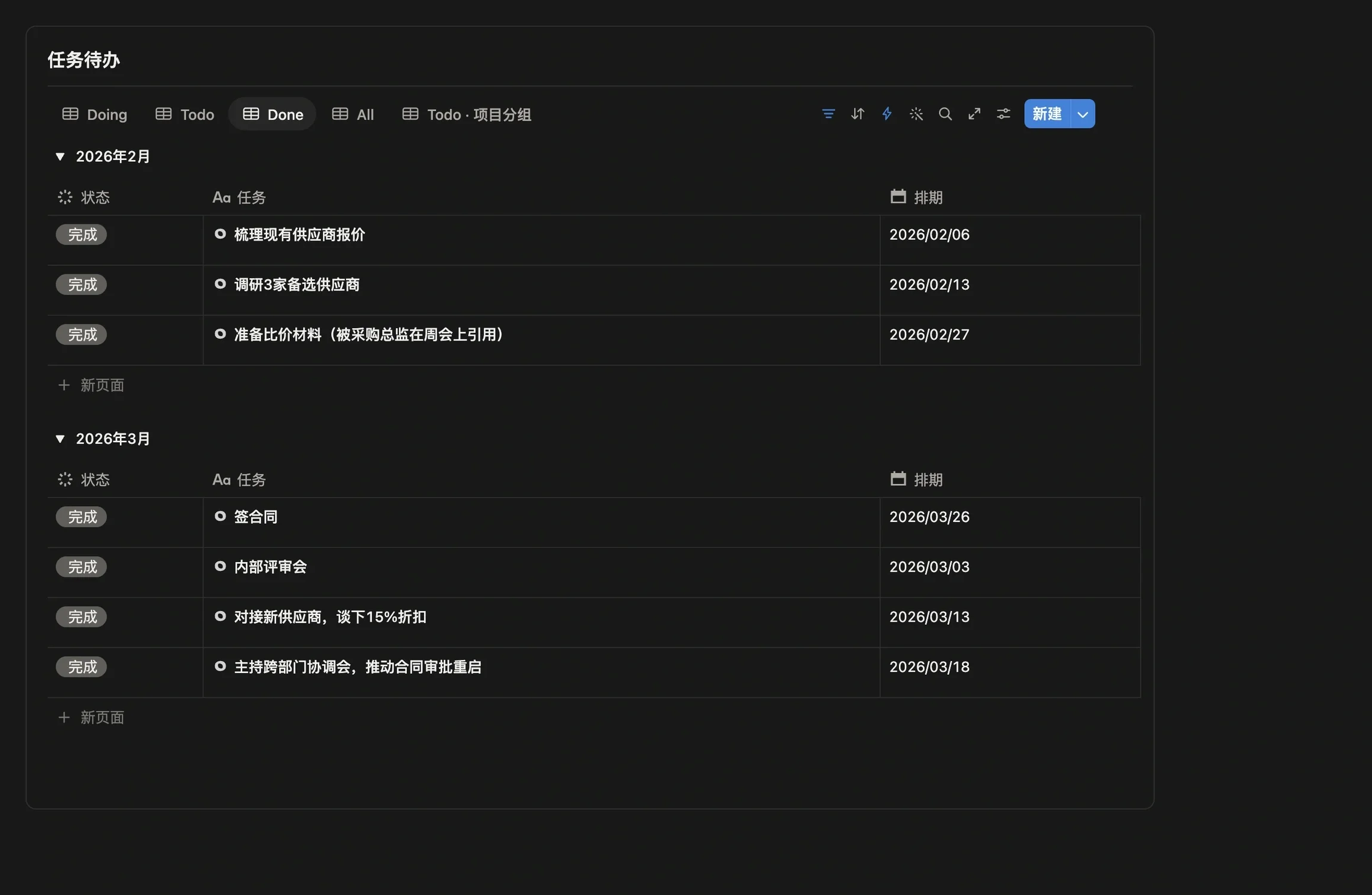Click the table icon of the Todo · 项目分组 view

[x=410, y=114]
